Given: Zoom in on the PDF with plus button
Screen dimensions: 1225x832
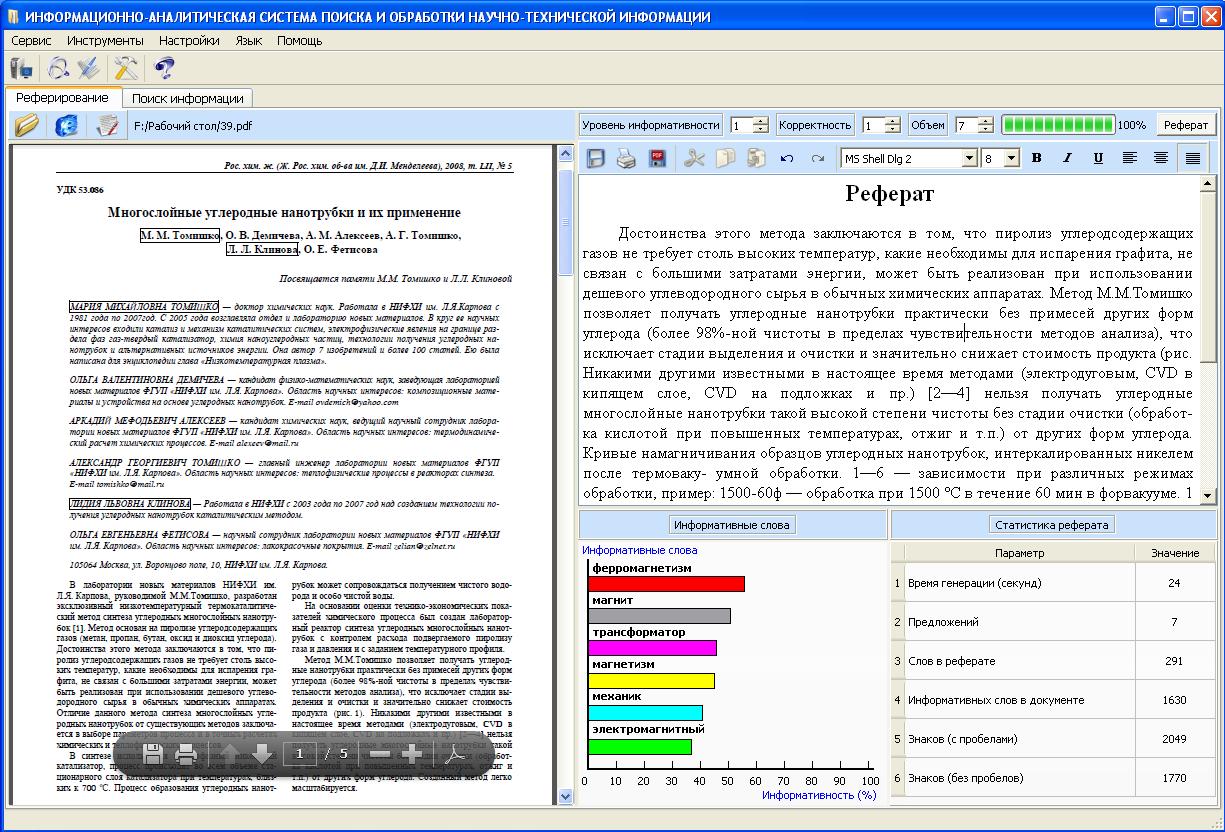Looking at the screenshot, I should (412, 754).
